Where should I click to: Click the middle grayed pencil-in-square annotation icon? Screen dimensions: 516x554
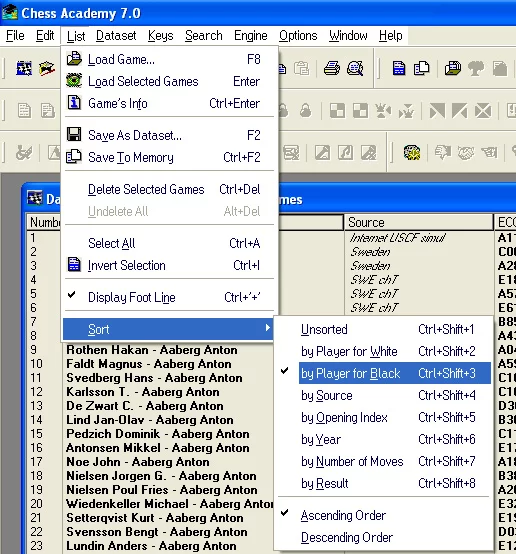point(345,153)
